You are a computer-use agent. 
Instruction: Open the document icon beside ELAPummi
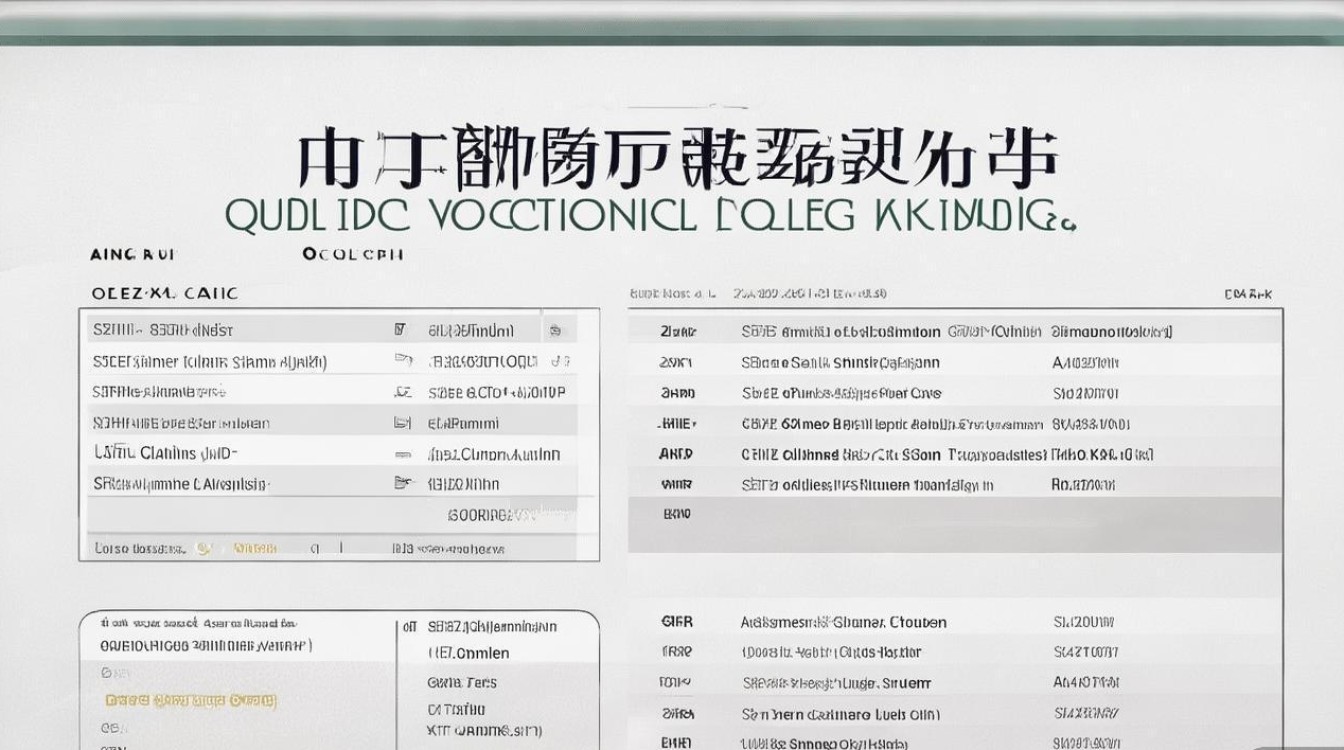pyautogui.click(x=402, y=421)
